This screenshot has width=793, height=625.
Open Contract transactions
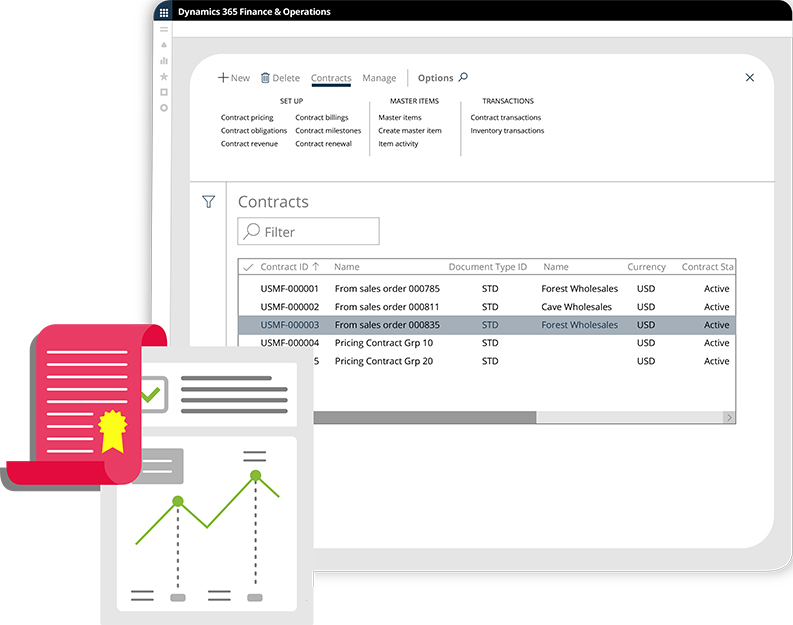[x=506, y=117]
